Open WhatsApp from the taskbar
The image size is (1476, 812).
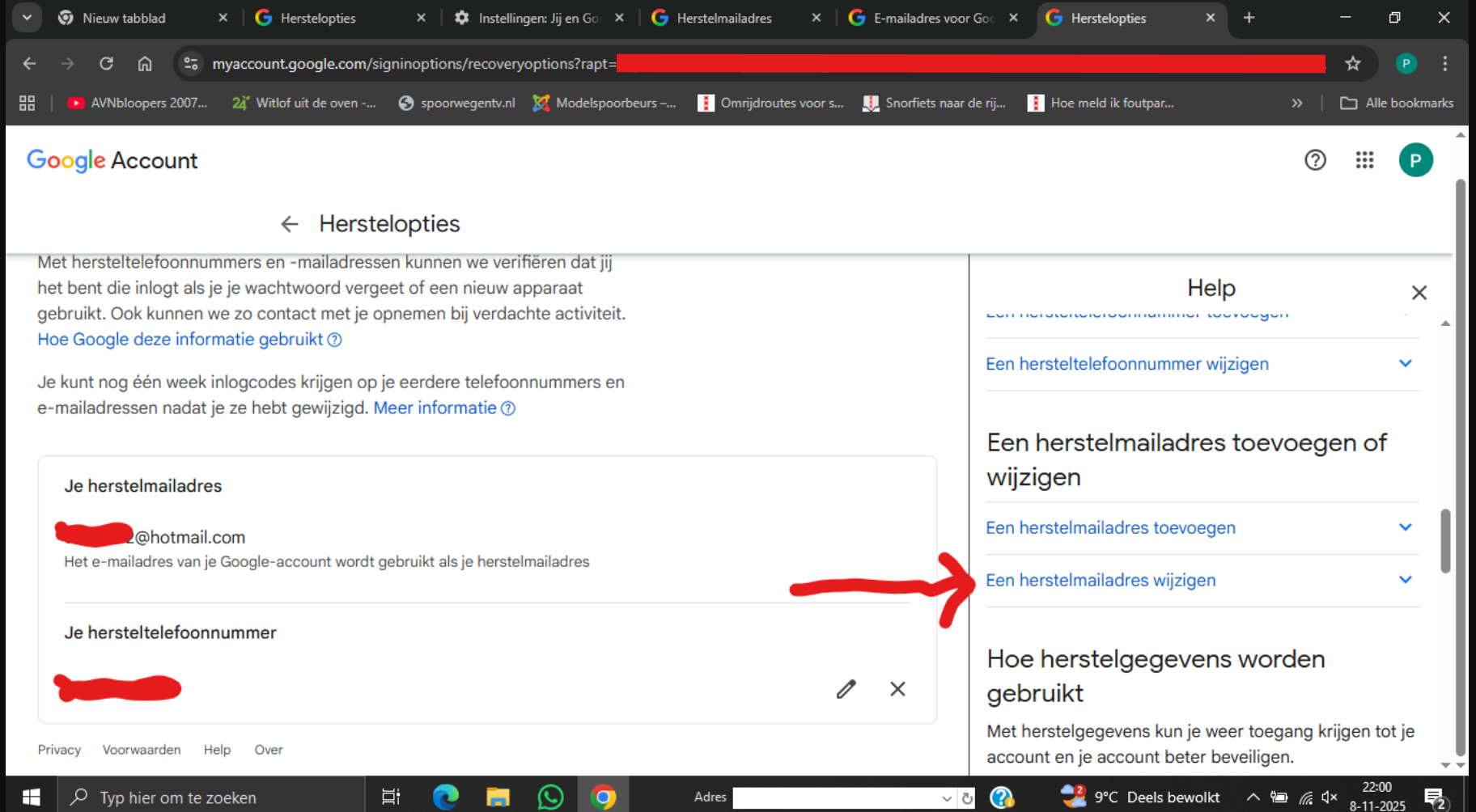coord(550,797)
